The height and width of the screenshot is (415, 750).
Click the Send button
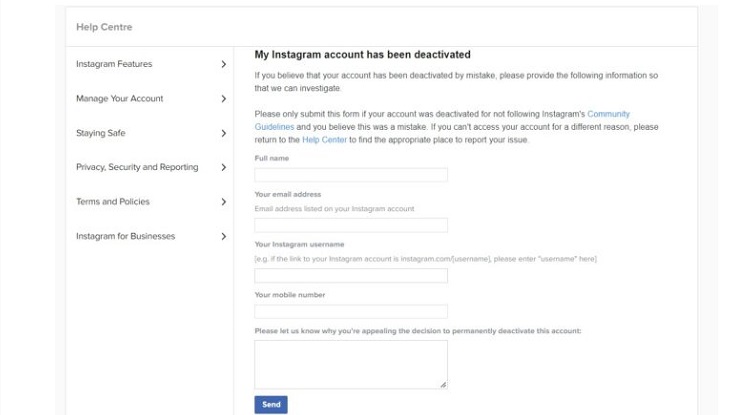[x=270, y=404]
